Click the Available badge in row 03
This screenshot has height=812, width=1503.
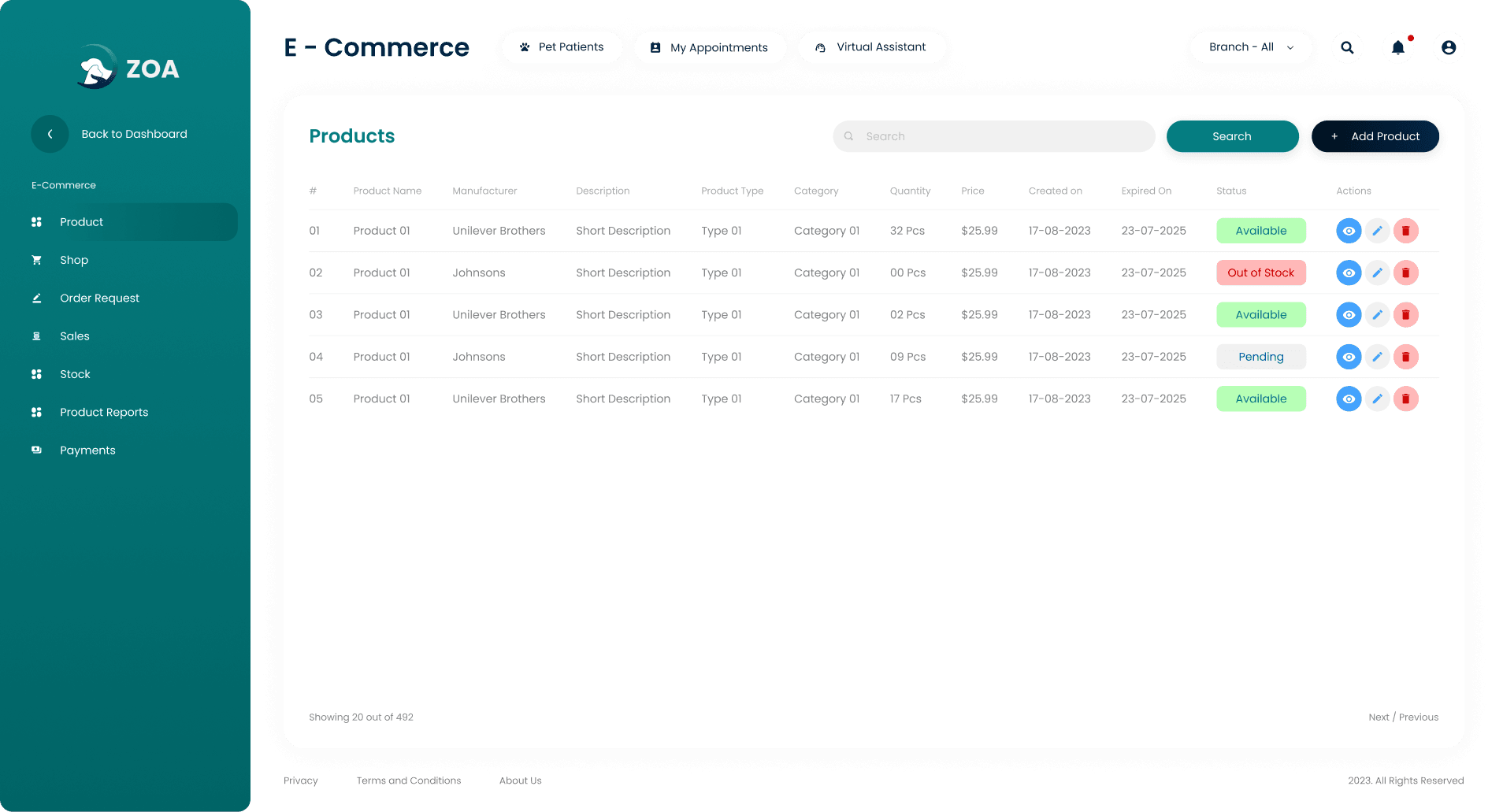(x=1261, y=315)
